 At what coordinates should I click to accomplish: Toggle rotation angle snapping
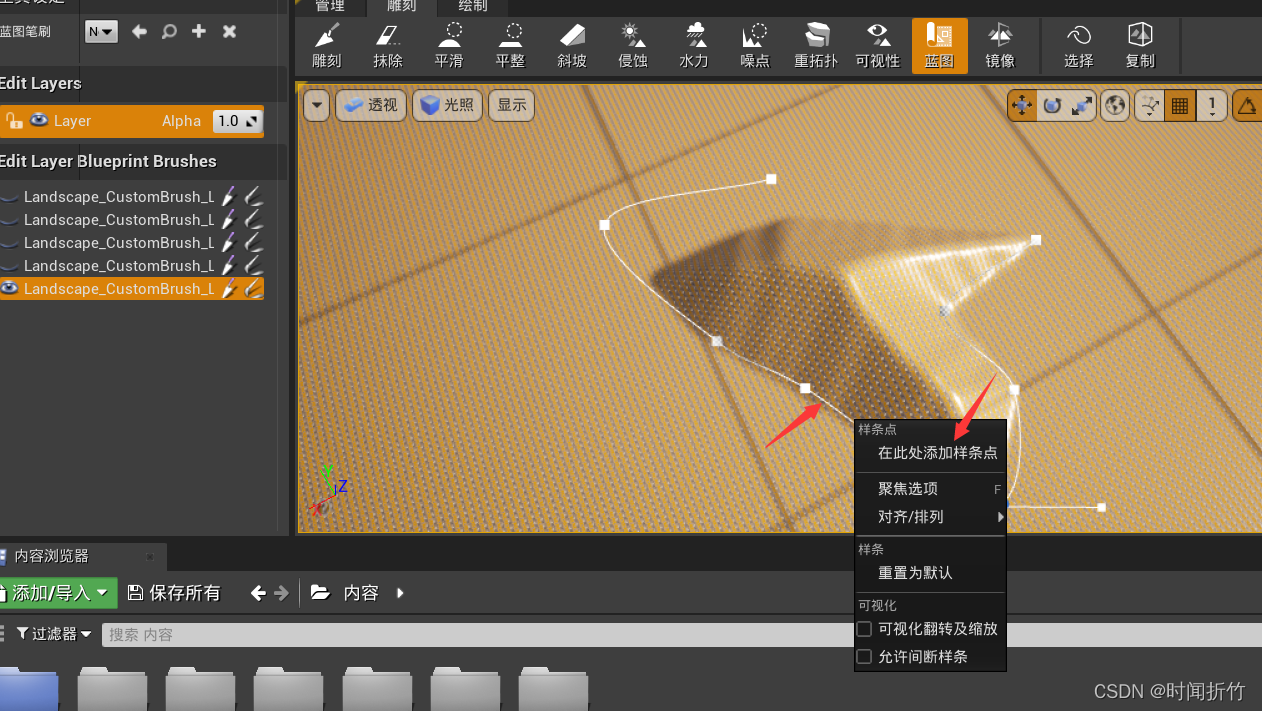tap(1246, 105)
